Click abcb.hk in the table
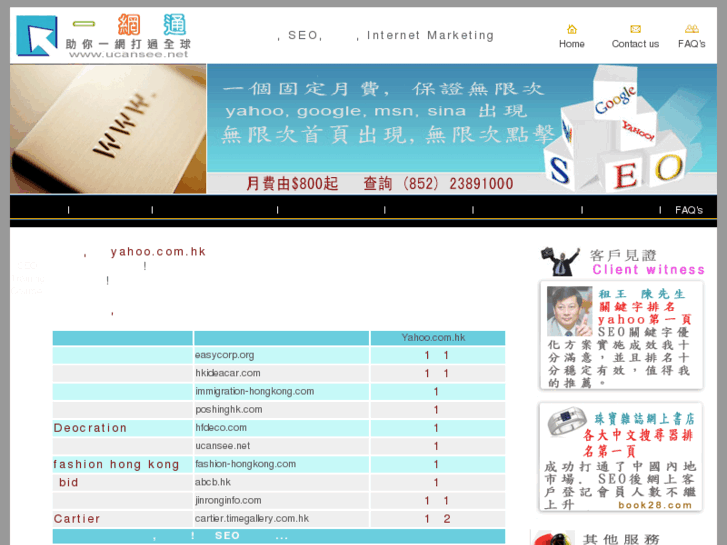727x545 pixels. pyautogui.click(x=213, y=482)
